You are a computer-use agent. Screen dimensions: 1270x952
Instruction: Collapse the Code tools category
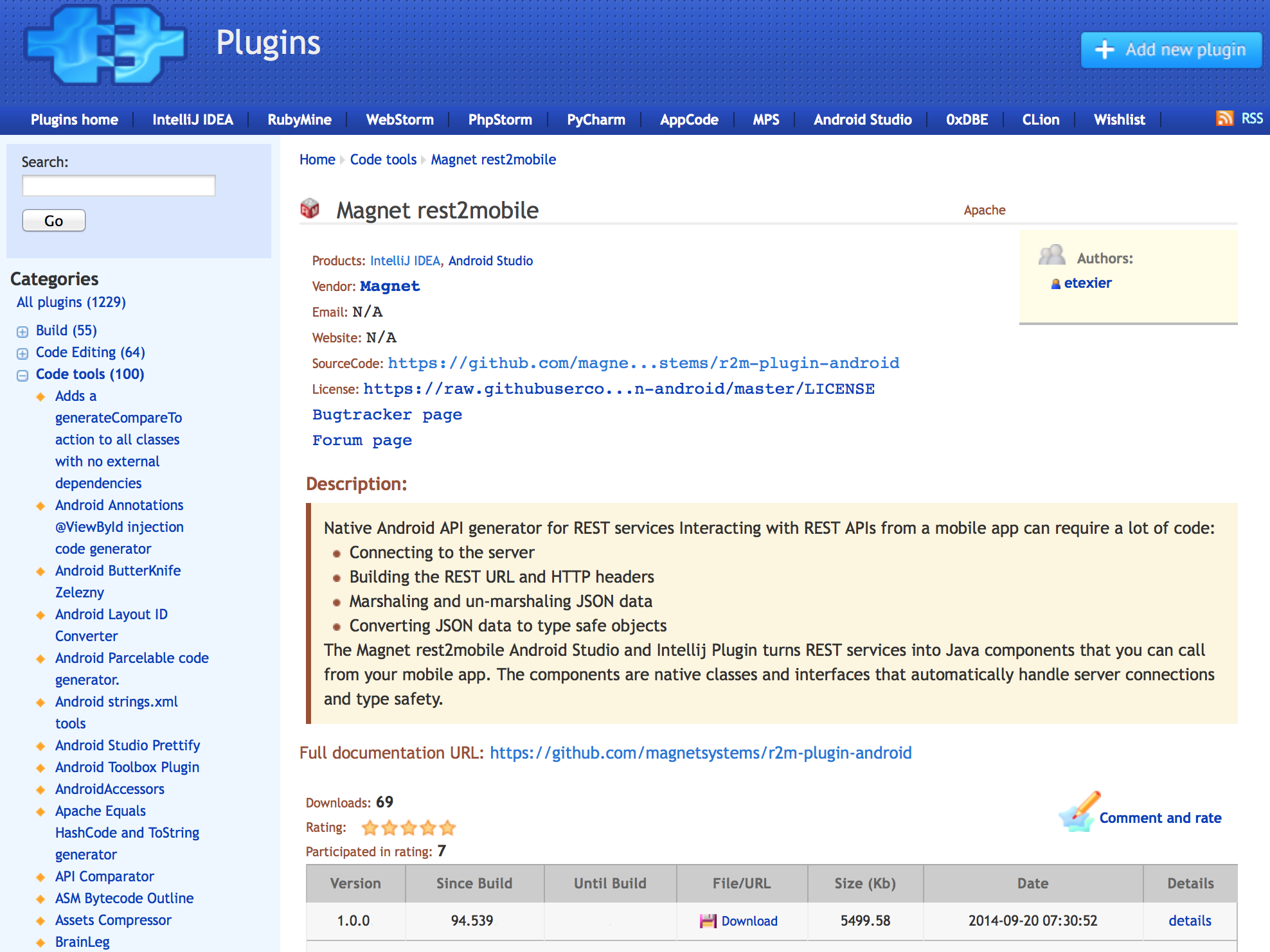pyautogui.click(x=22, y=375)
